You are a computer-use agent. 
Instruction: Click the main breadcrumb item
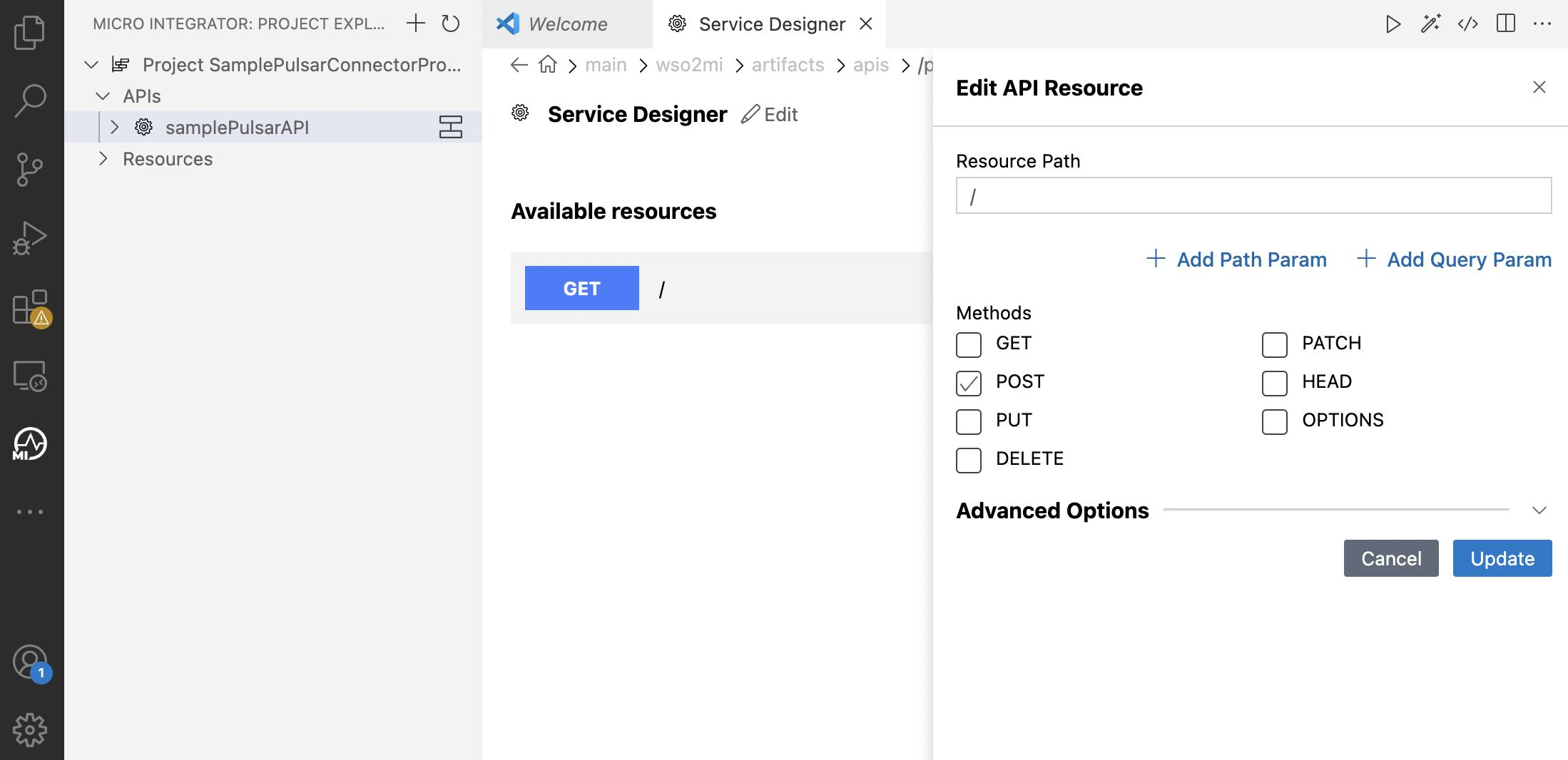pyautogui.click(x=606, y=65)
